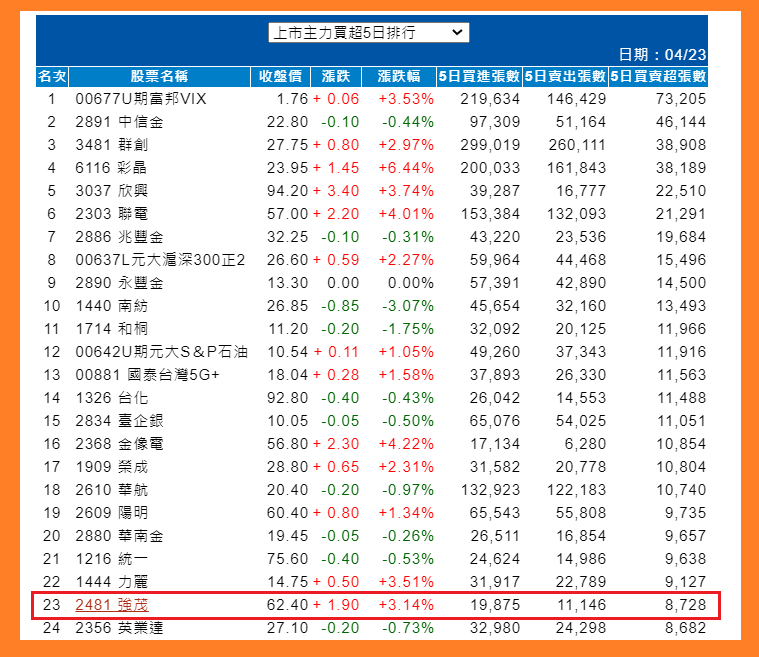Select stock name 00642U期元大S&P石油
This screenshot has width=759, height=657.
[x=161, y=352]
